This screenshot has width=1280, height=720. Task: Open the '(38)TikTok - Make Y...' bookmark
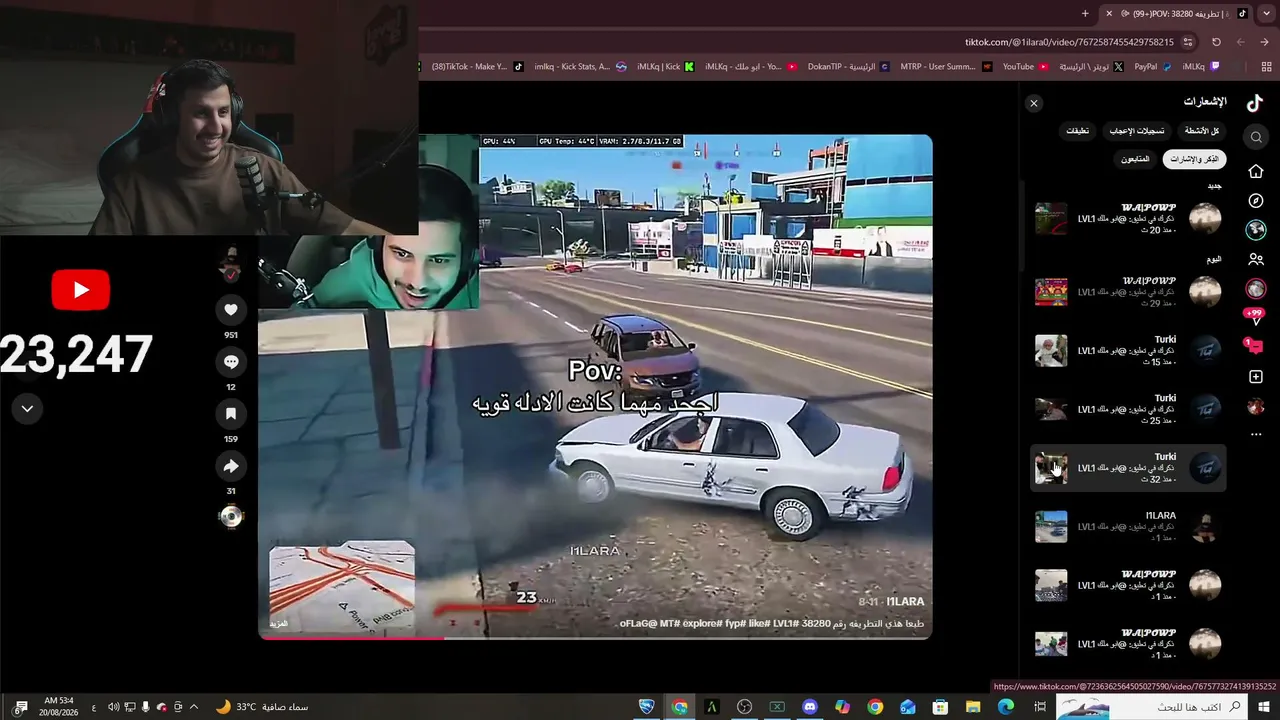478,67
